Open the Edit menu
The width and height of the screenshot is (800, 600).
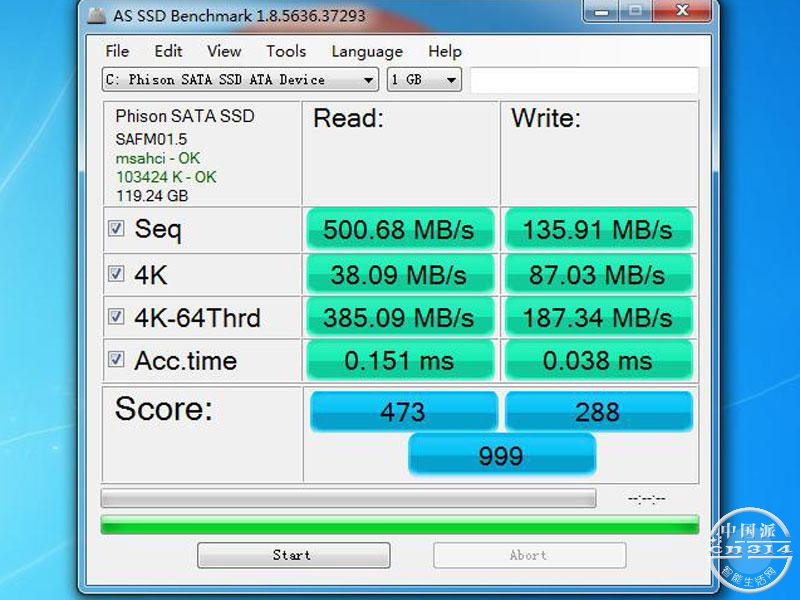168,51
